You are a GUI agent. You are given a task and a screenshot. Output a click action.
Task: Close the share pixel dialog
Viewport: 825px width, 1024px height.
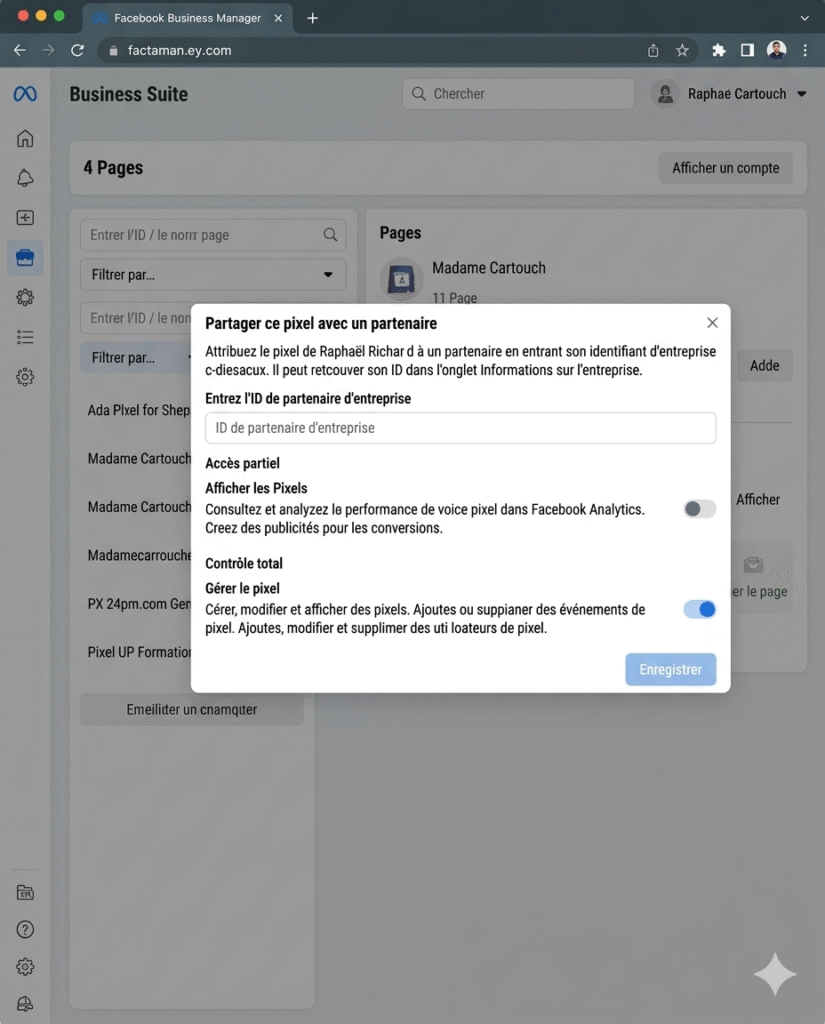click(712, 323)
